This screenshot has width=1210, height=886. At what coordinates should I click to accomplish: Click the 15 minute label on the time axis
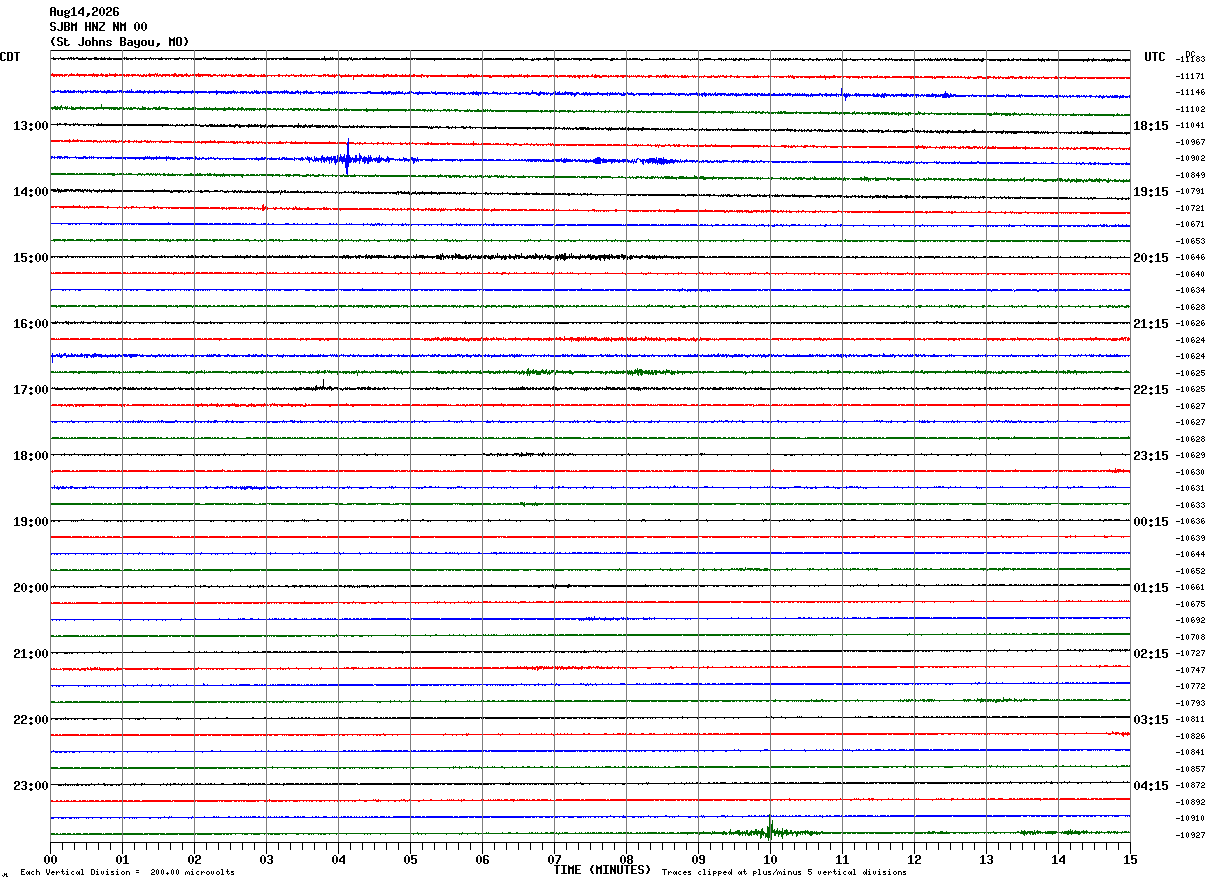pyautogui.click(x=1130, y=859)
